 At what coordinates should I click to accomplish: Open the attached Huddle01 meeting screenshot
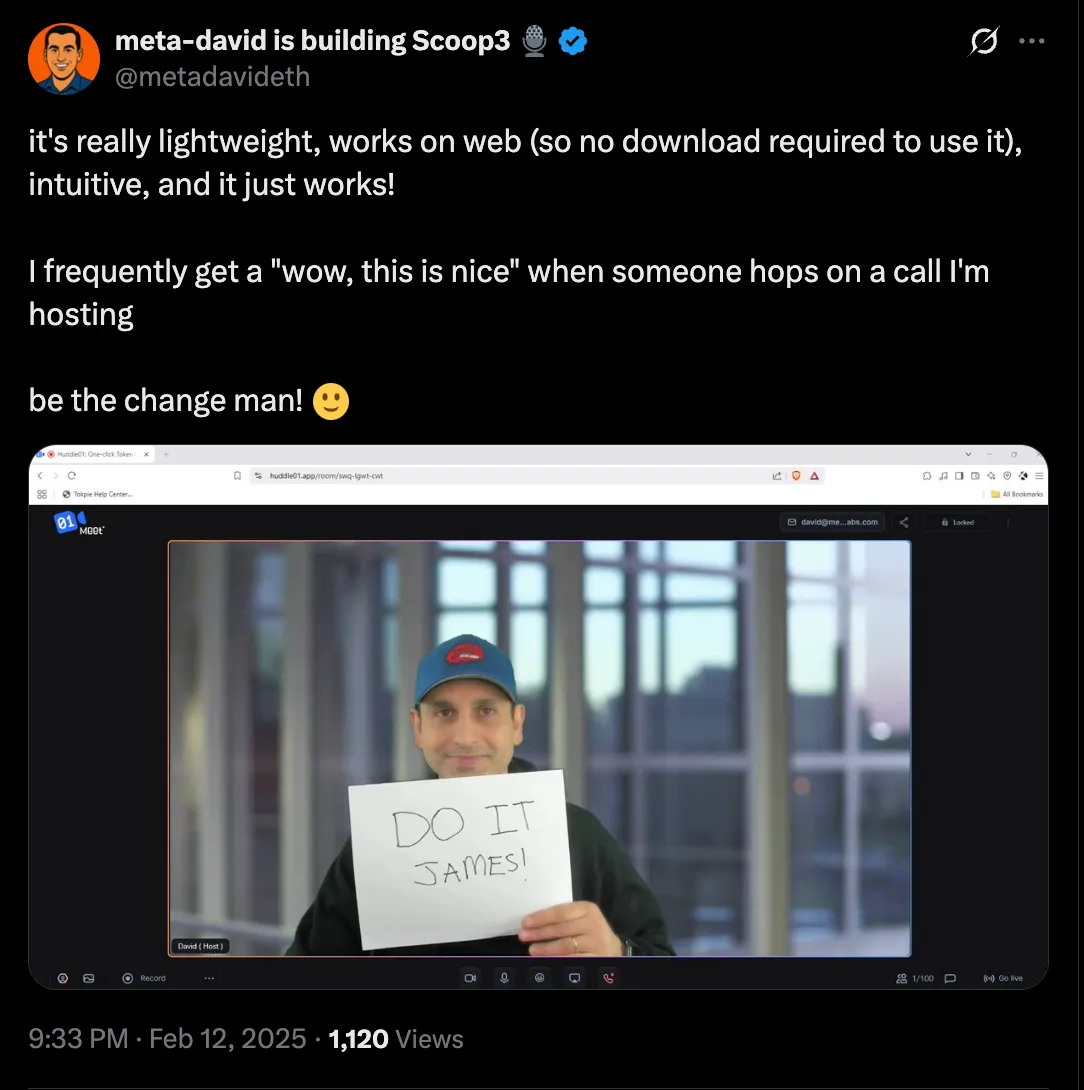click(538, 717)
